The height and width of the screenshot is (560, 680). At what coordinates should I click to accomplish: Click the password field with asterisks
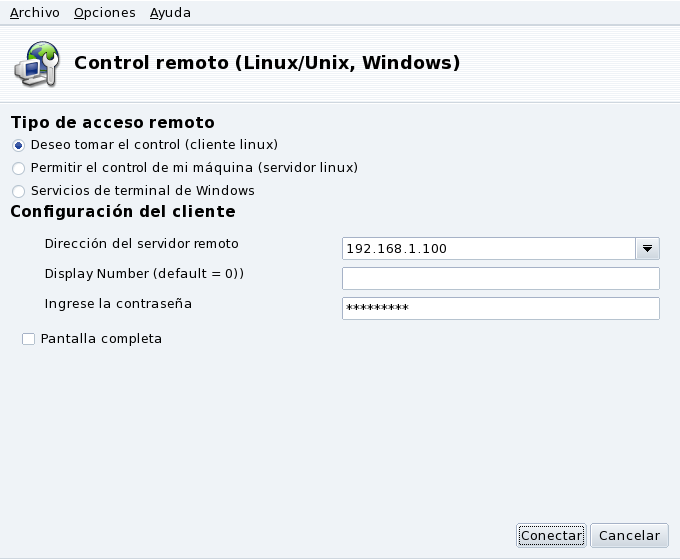point(500,308)
